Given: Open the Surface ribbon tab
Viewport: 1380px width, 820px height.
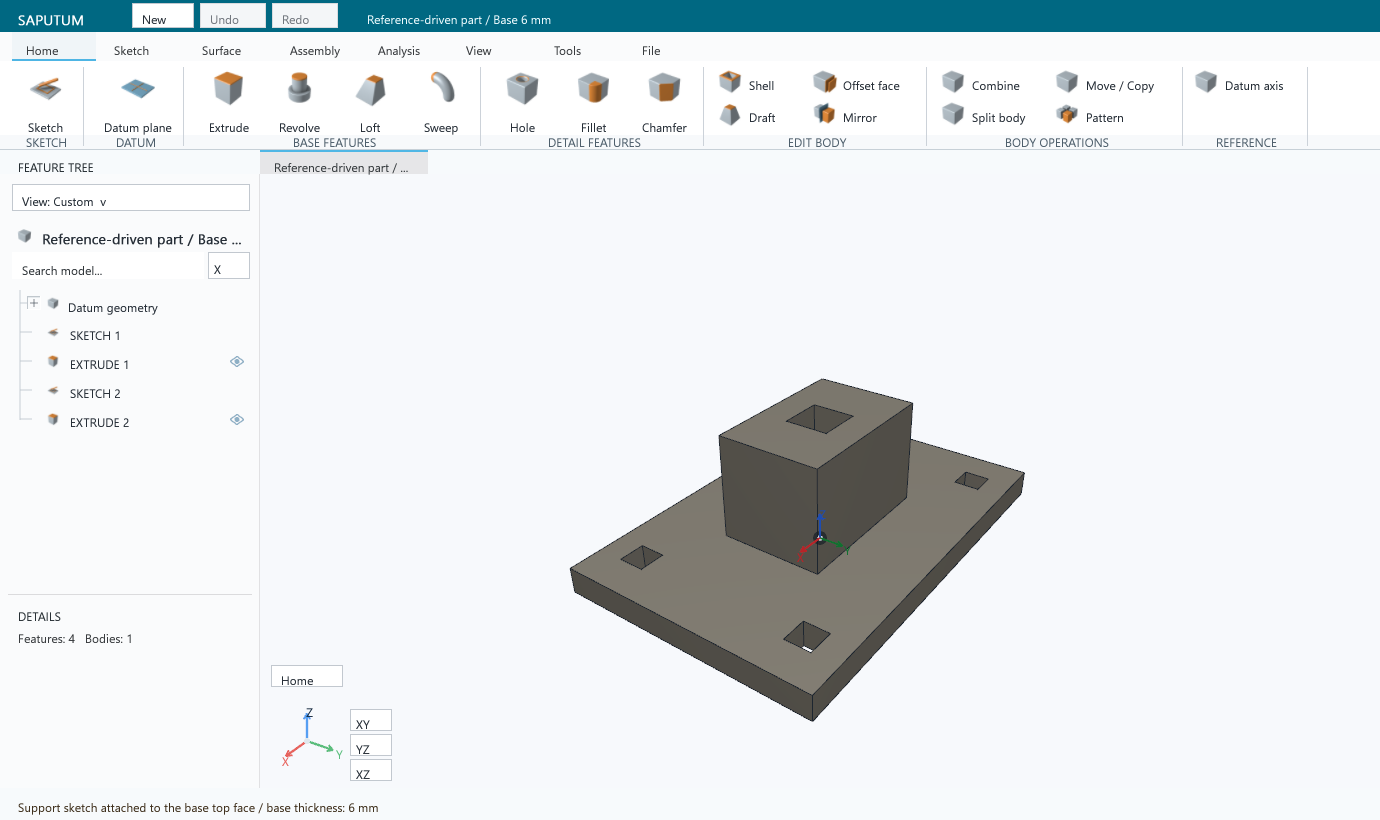Looking at the screenshot, I should pyautogui.click(x=221, y=50).
